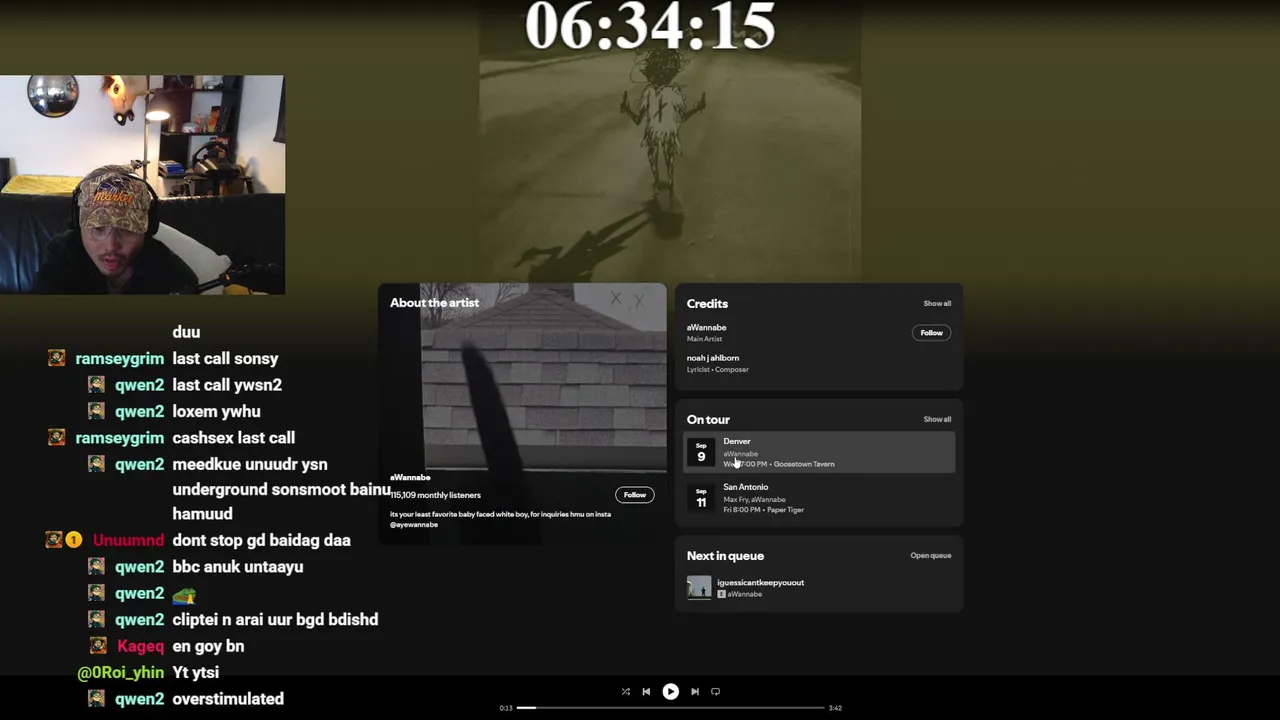Click the Unuumnd username in chat
This screenshot has width=1280, height=720.
[128, 540]
